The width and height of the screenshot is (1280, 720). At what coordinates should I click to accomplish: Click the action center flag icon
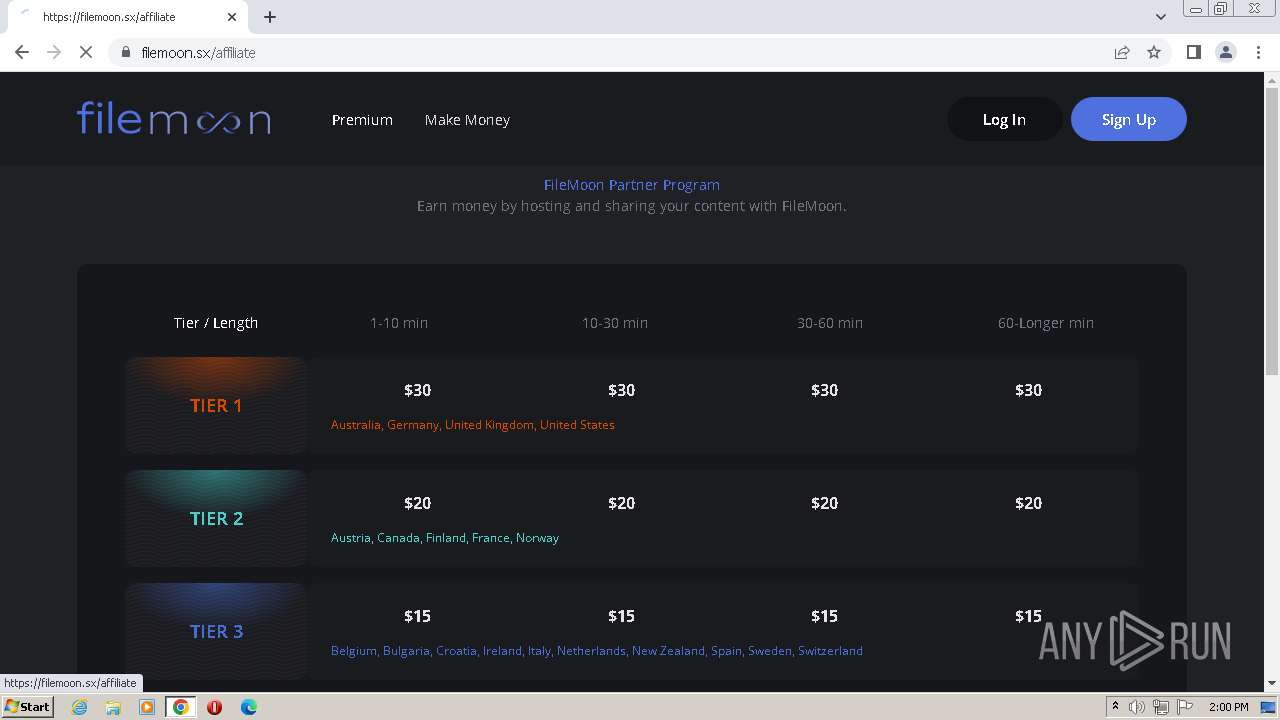coord(1185,707)
